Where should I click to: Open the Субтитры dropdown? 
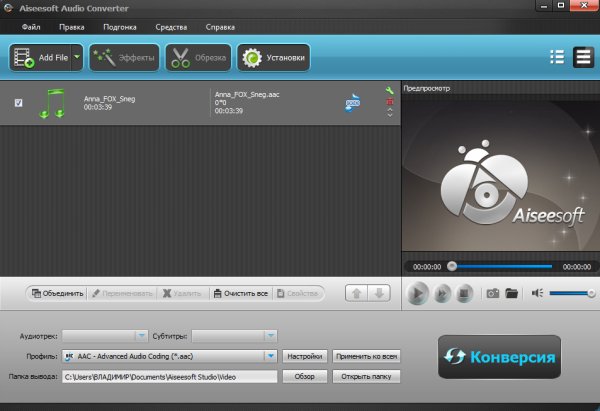(234, 336)
